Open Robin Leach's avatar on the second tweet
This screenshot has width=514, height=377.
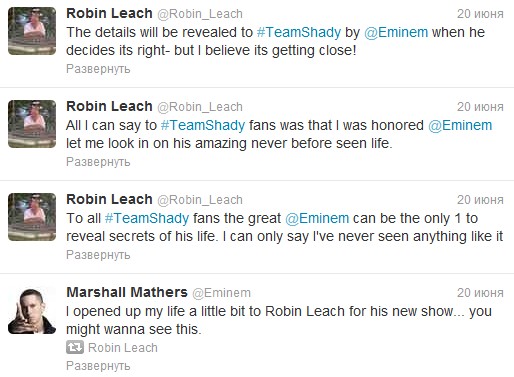[x=32, y=124]
